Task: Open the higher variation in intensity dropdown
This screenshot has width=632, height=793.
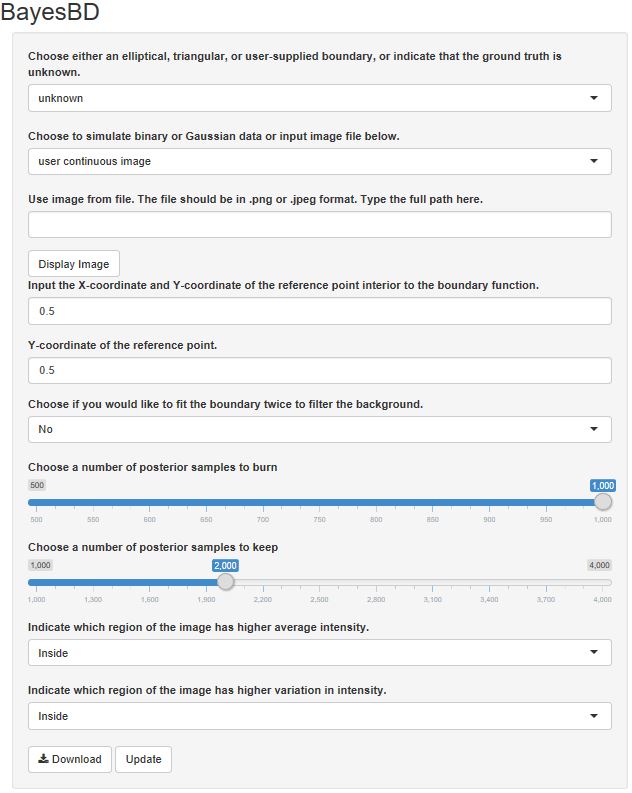Action: click(319, 716)
